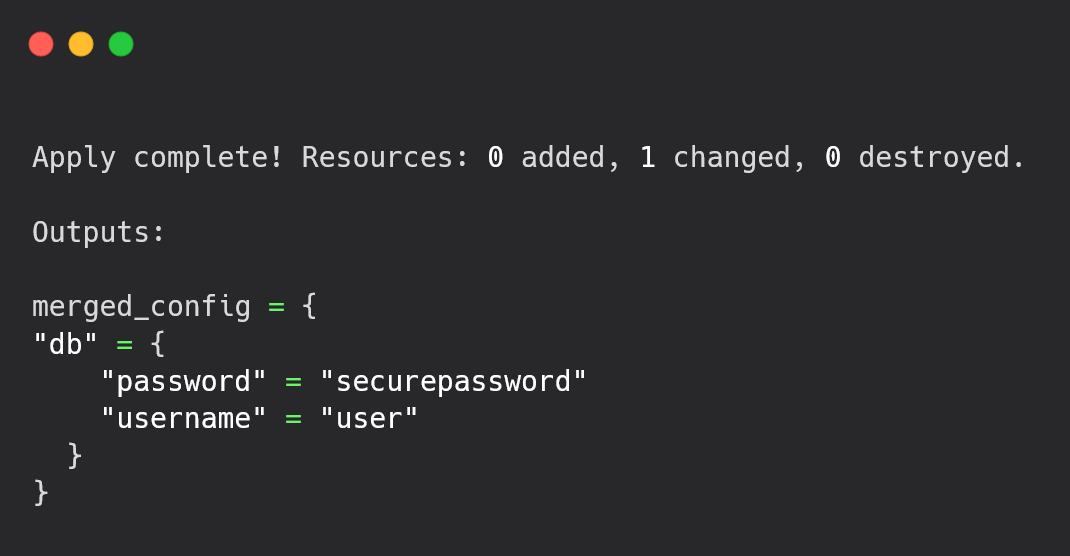Click the green equals sign after merged_config
This screenshot has width=1070, height=556.
point(276,307)
